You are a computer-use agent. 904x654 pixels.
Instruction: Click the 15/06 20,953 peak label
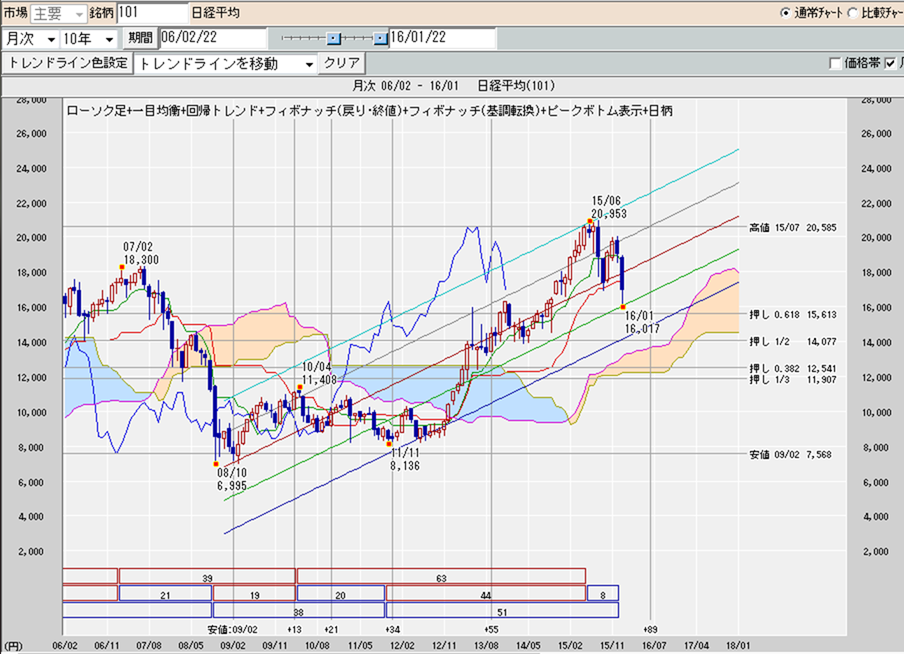(609, 208)
